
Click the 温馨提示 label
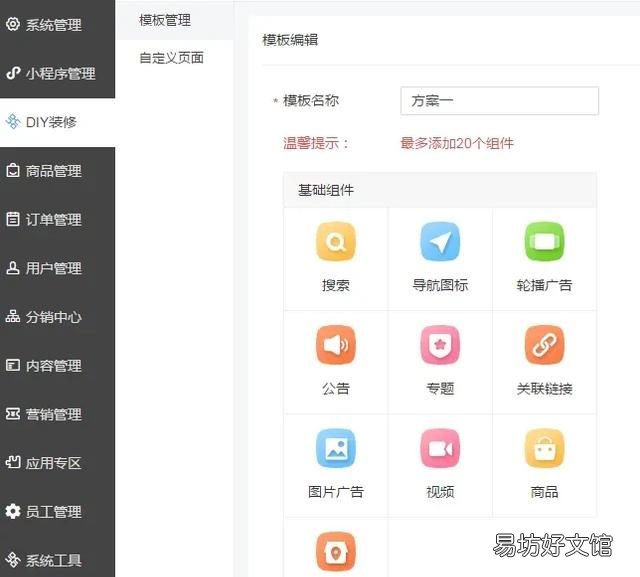point(316,143)
